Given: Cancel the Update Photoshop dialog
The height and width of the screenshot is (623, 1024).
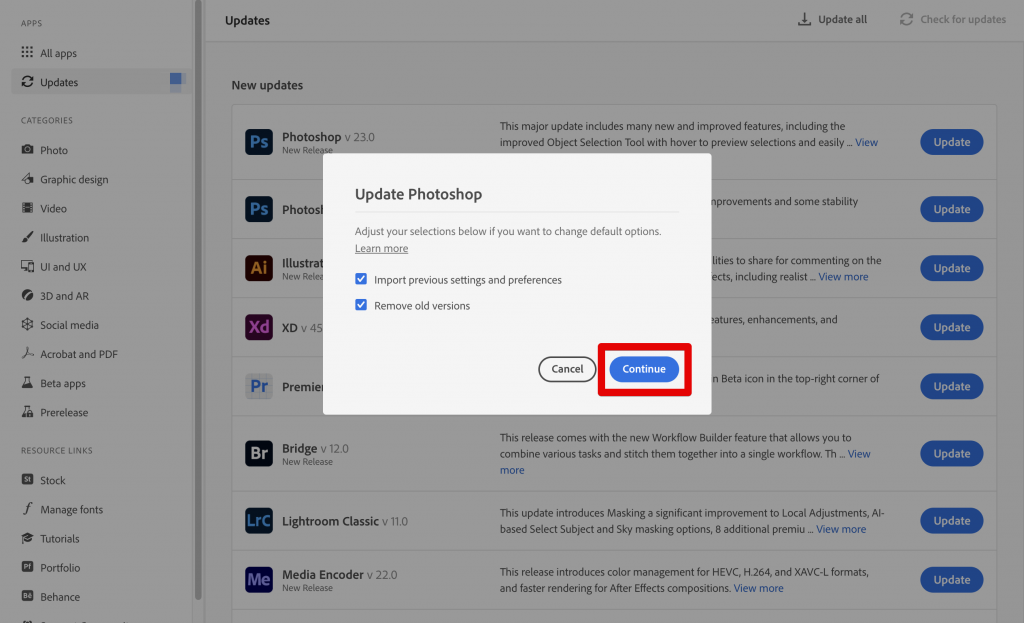Looking at the screenshot, I should click(x=567, y=369).
